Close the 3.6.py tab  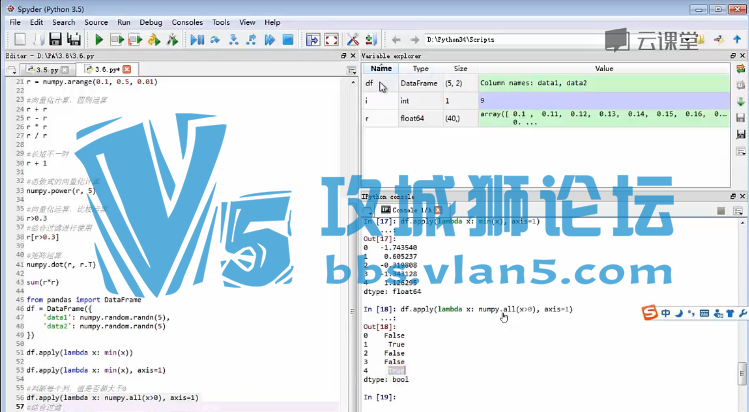127,69
